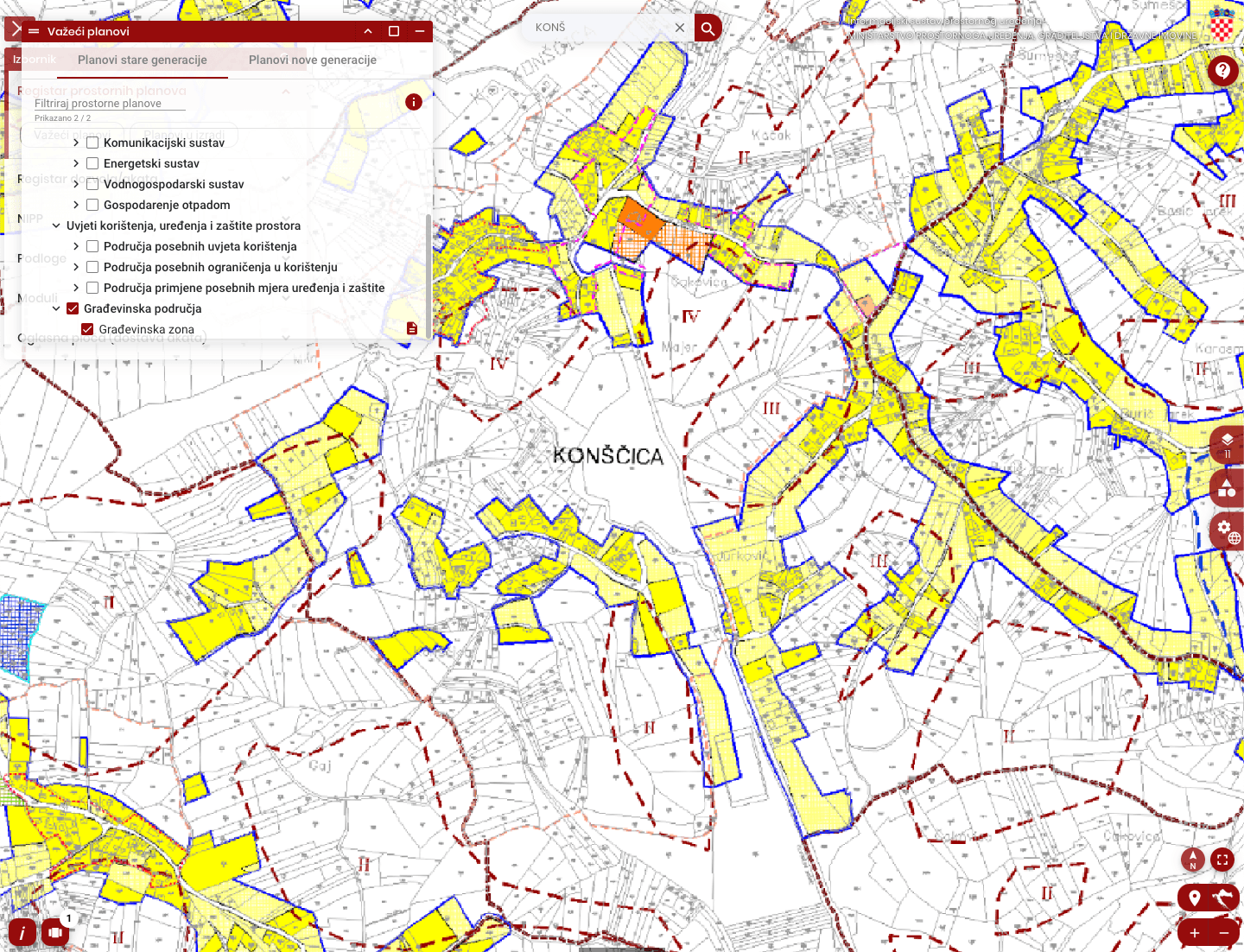This screenshot has width=1244, height=952.
Task: Enable Komunikacijski sustav layer checkbox
Action: click(92, 143)
